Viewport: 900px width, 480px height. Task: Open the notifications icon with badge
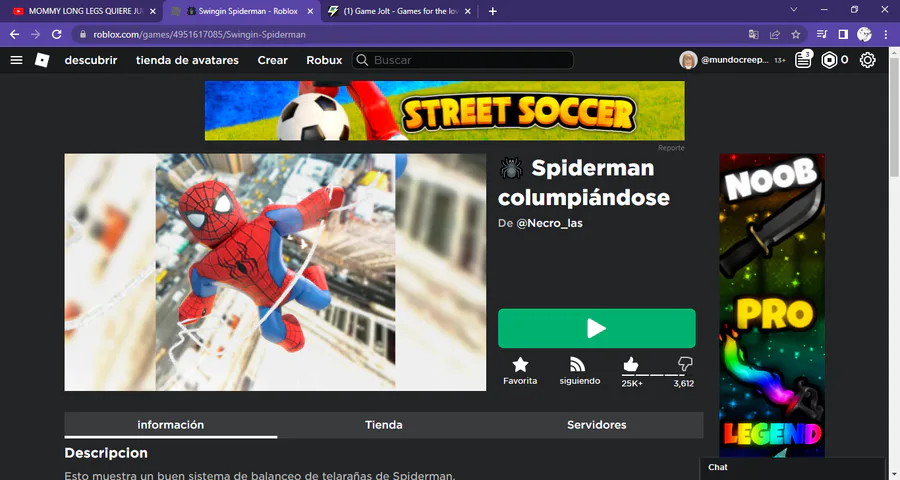(x=803, y=59)
